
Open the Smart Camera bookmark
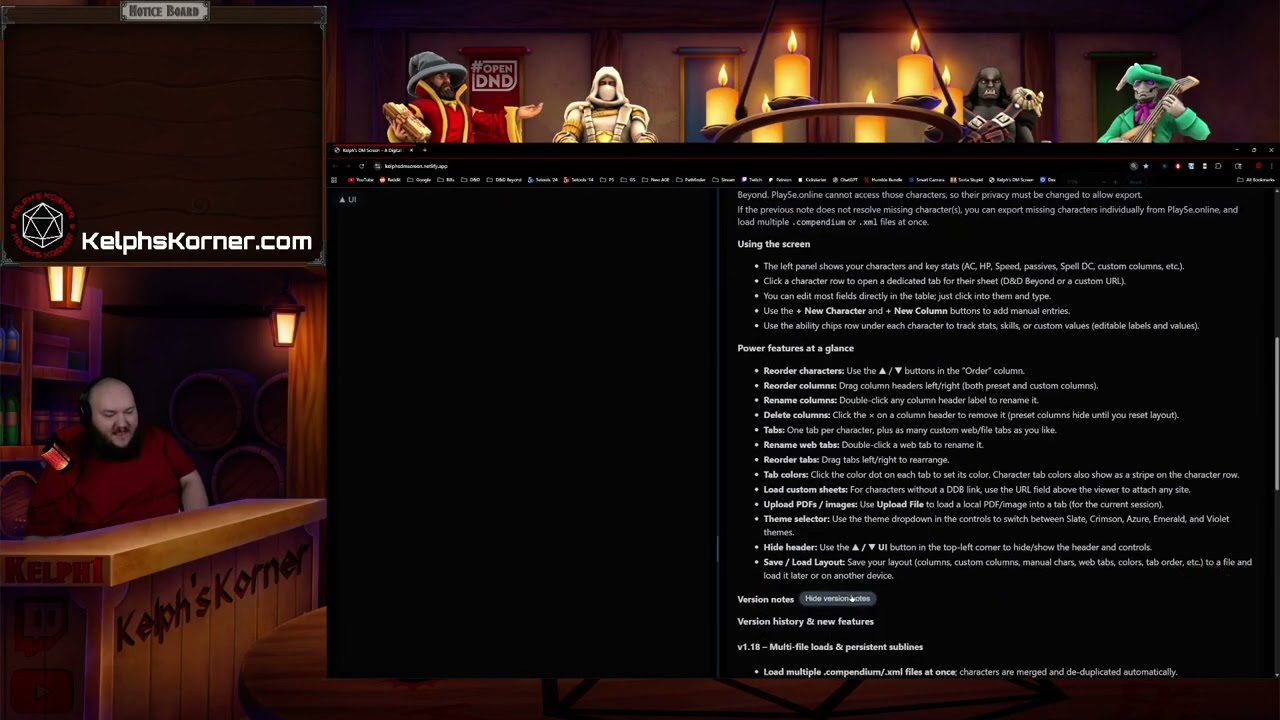point(926,179)
